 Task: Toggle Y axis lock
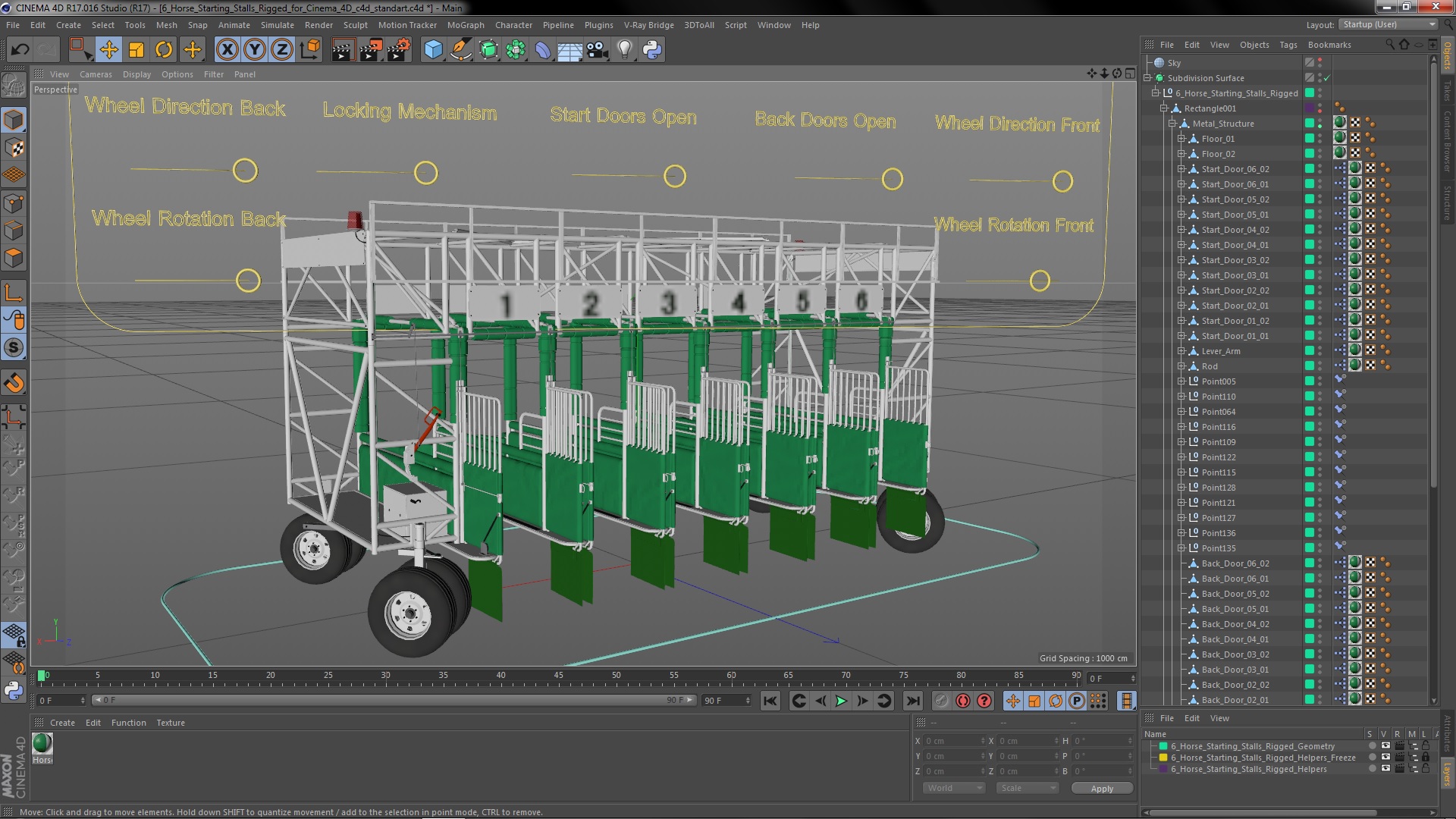click(x=255, y=50)
